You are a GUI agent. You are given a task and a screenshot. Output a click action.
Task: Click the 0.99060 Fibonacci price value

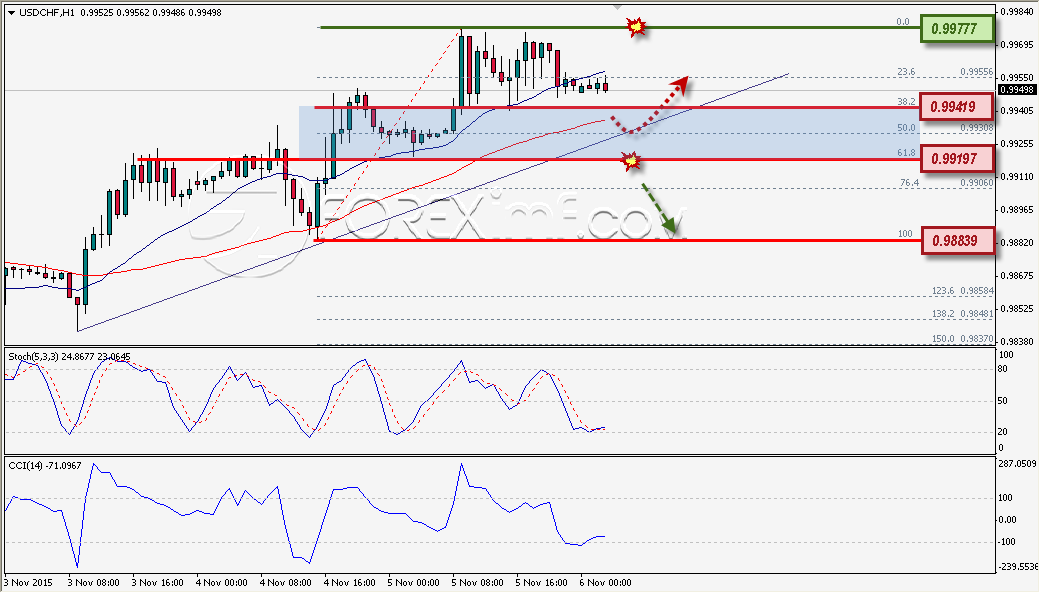[977, 182]
